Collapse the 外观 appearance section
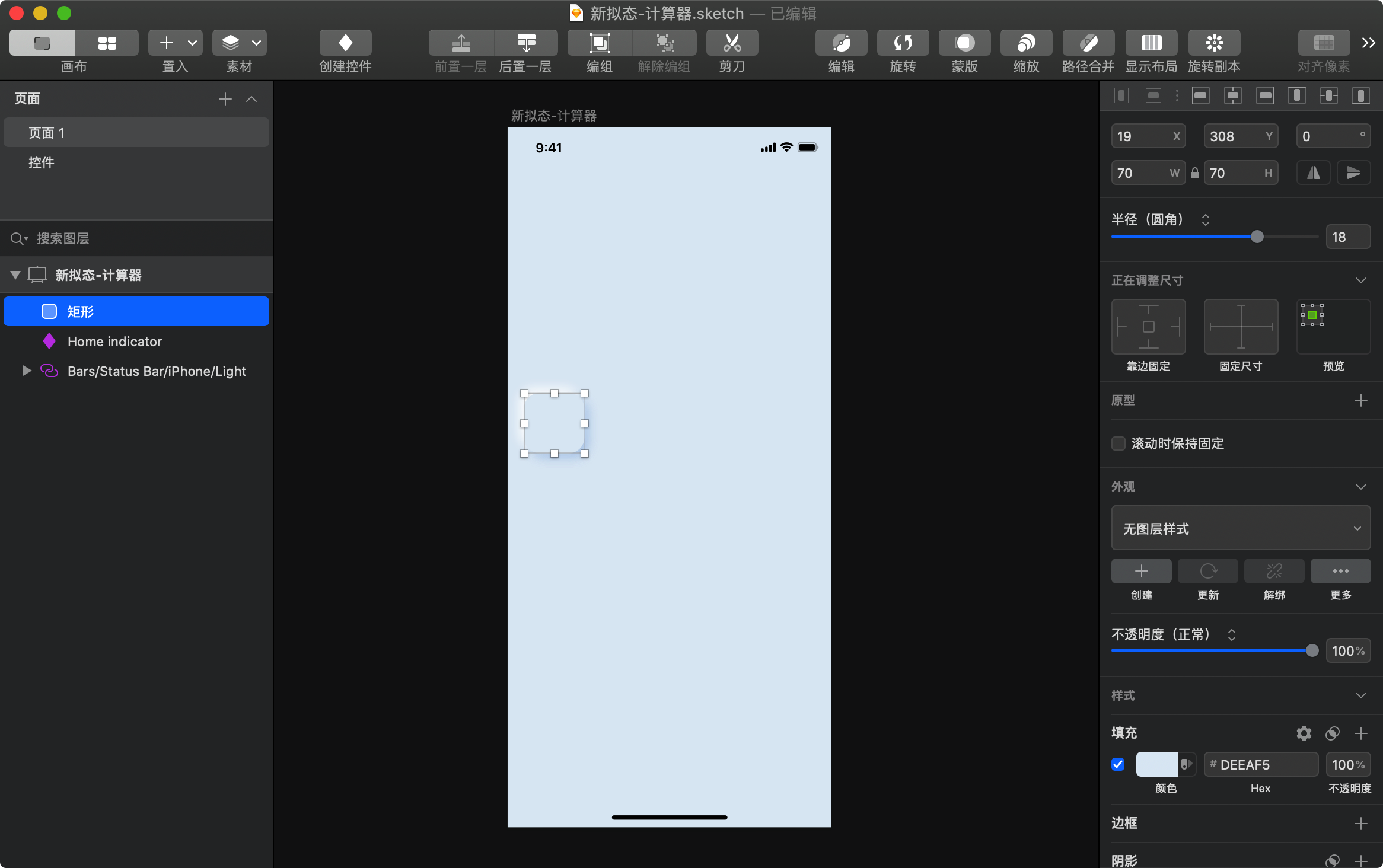 pyautogui.click(x=1361, y=486)
